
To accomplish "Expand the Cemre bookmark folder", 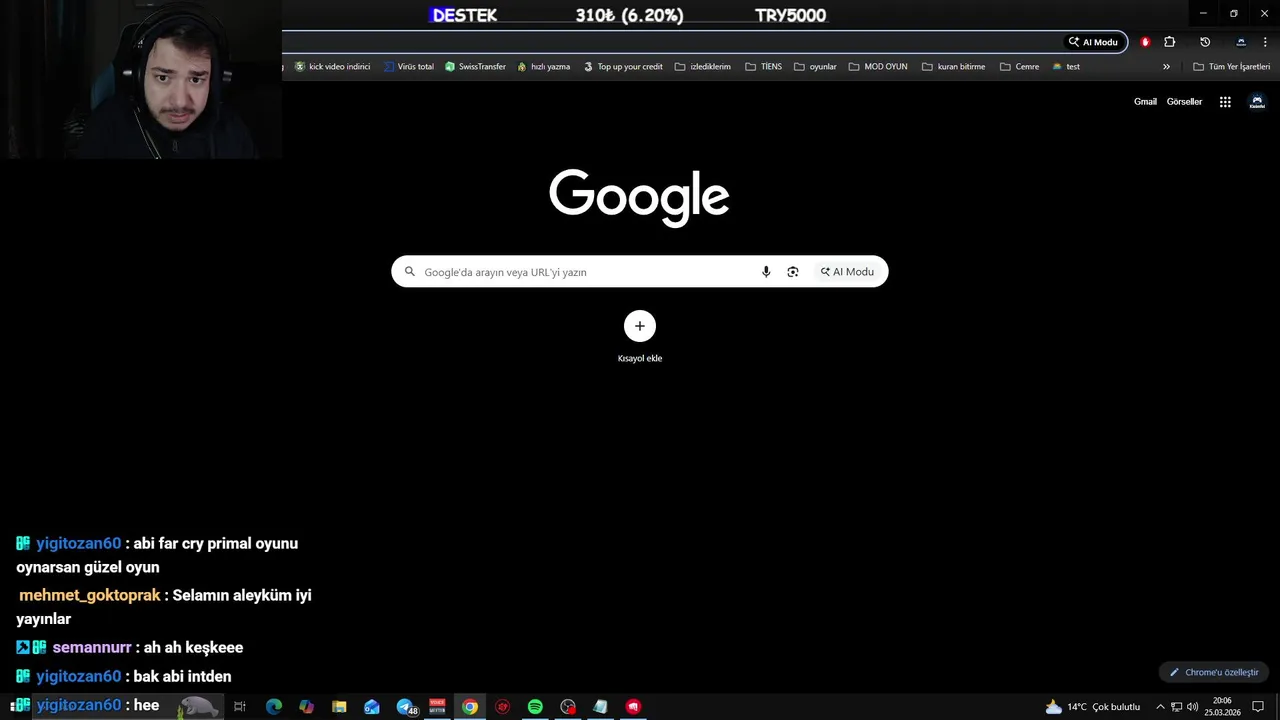I will tap(1019, 67).
